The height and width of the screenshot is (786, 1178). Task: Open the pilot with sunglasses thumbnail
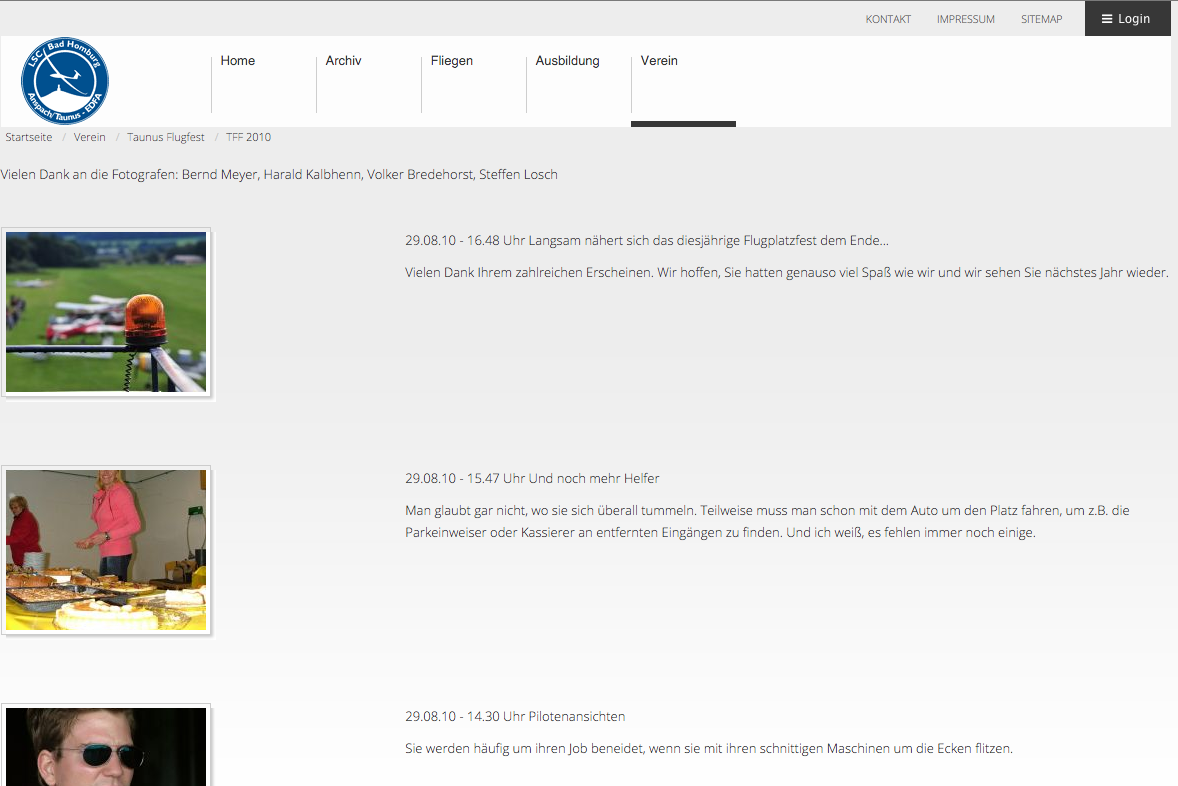click(106, 746)
